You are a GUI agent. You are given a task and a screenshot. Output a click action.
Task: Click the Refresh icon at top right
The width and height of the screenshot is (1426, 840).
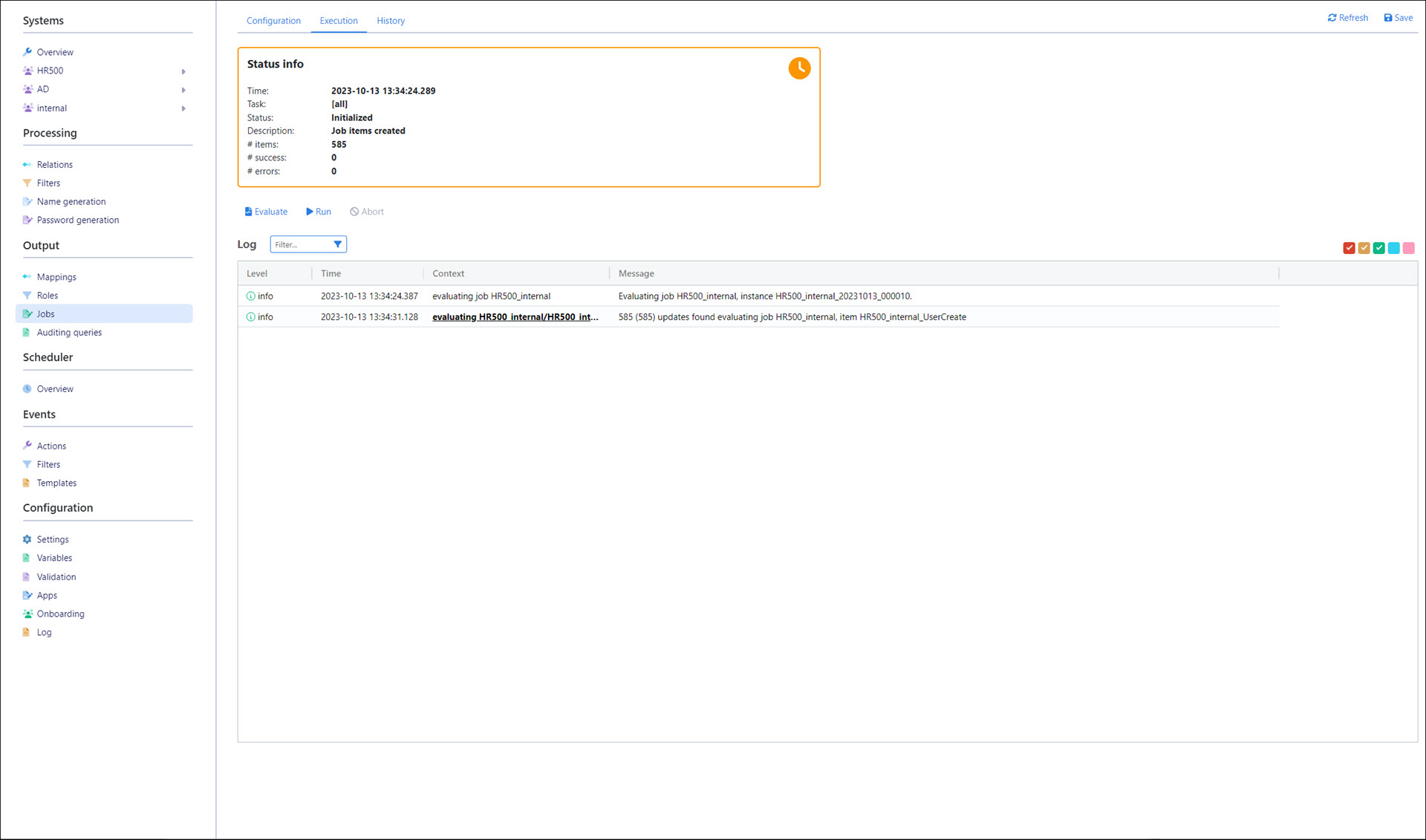tap(1332, 18)
